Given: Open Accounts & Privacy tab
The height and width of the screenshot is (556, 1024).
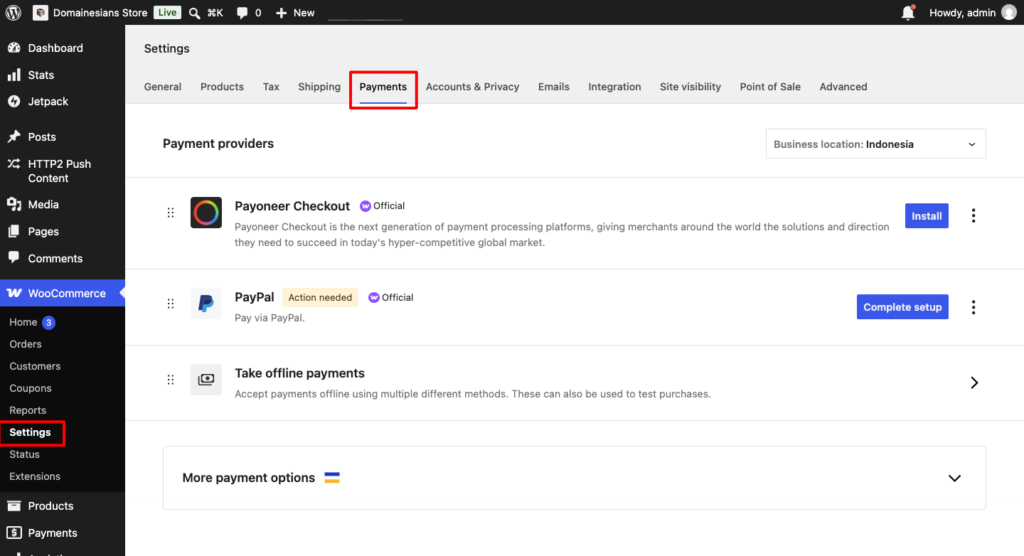Looking at the screenshot, I should [473, 87].
